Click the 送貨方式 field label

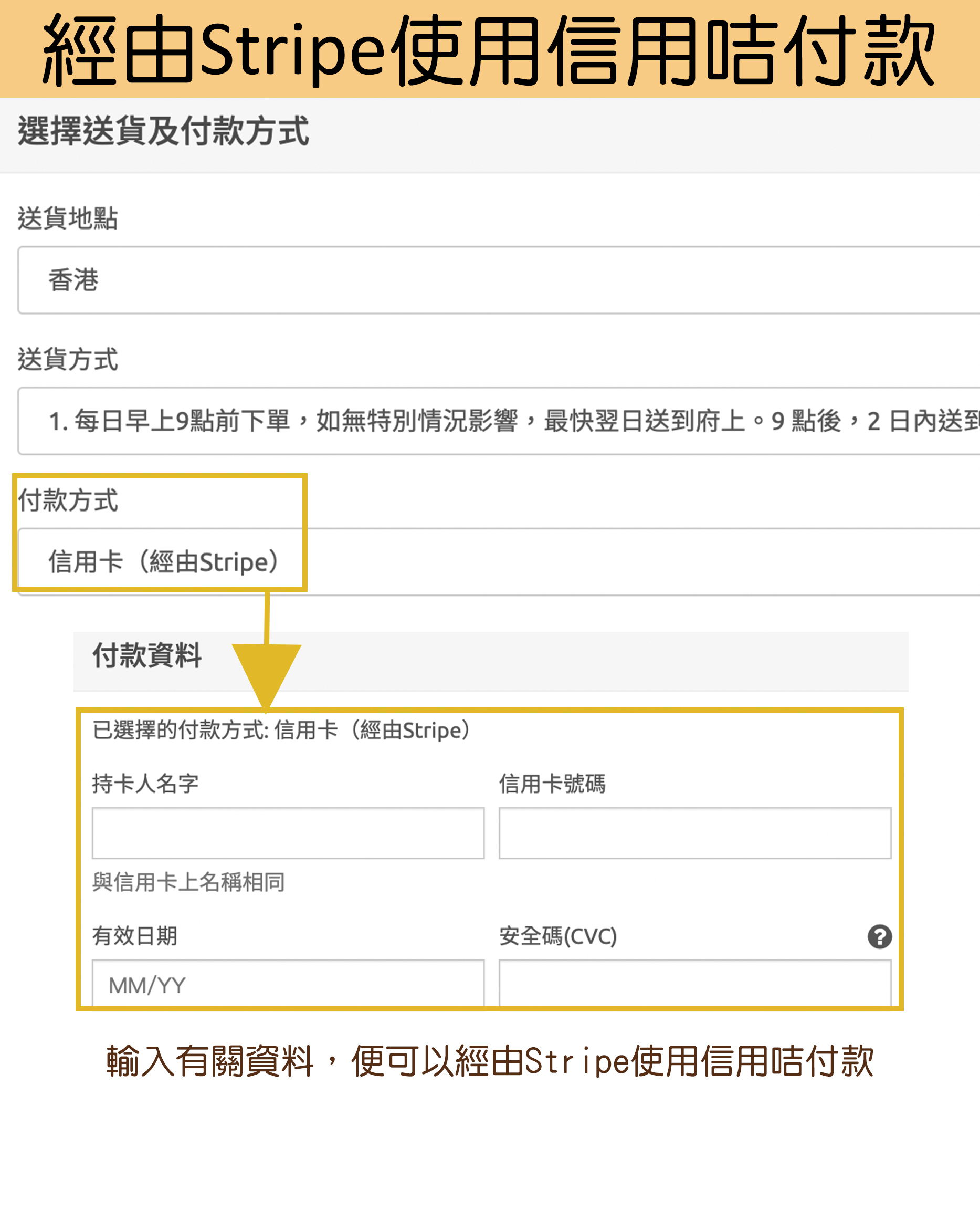[x=68, y=359]
